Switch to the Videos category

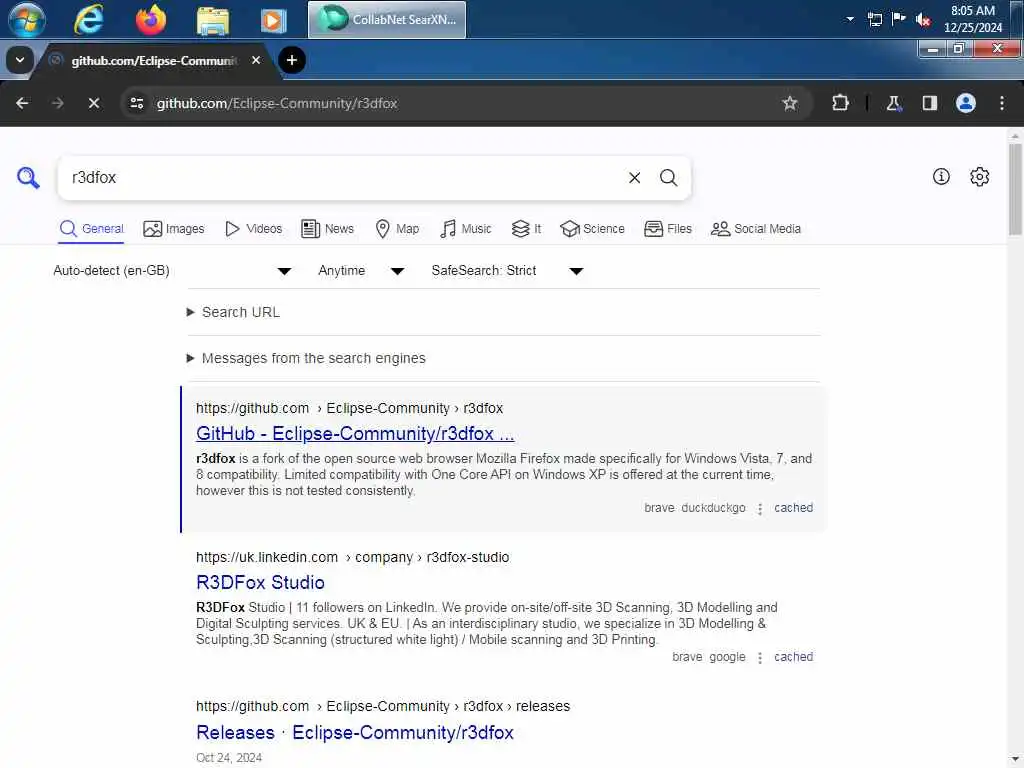[x=253, y=229]
